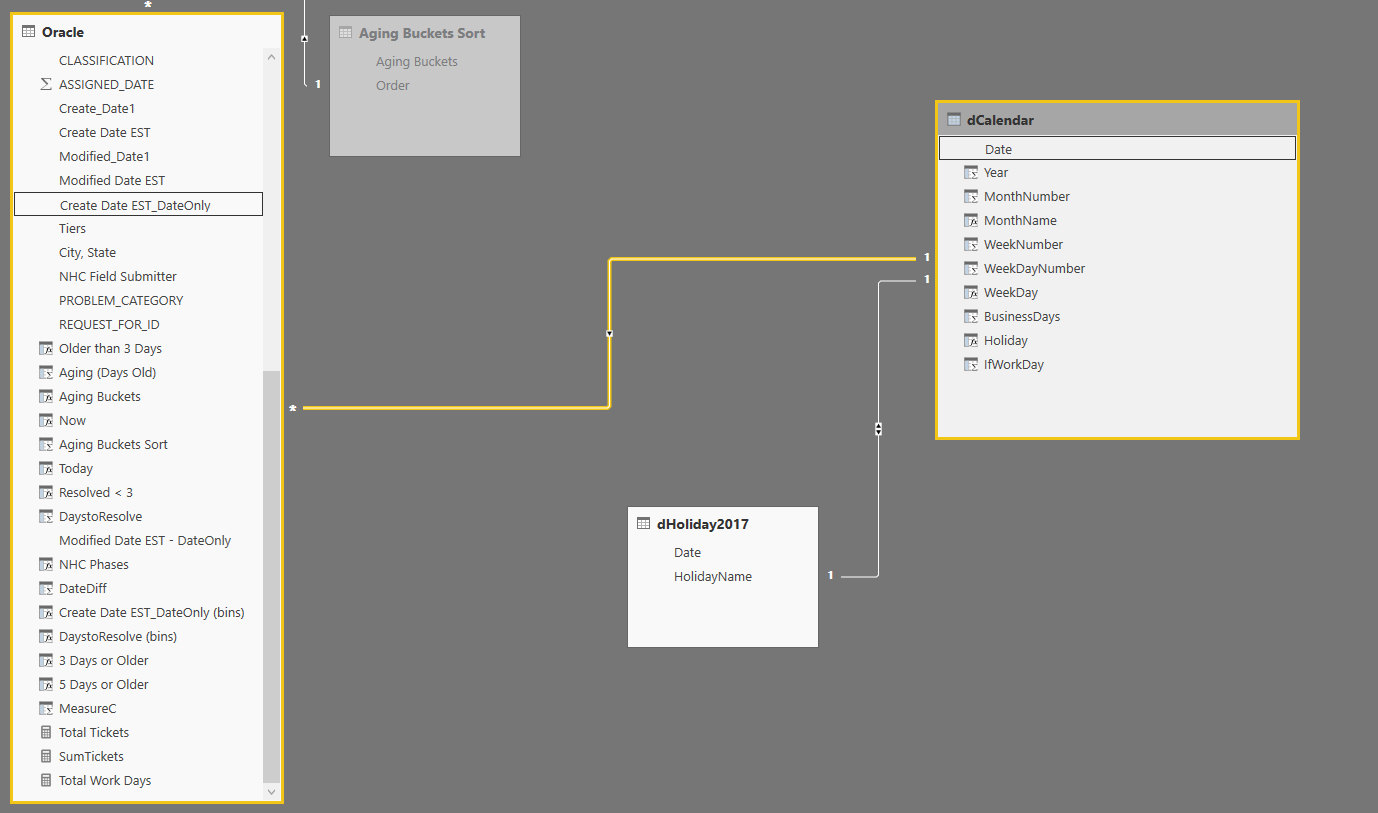Click the Oracle field list scroll-up arrow

coord(271,58)
